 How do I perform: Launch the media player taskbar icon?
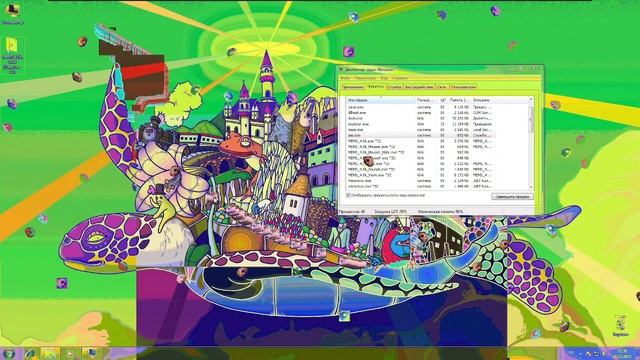(x=70, y=353)
